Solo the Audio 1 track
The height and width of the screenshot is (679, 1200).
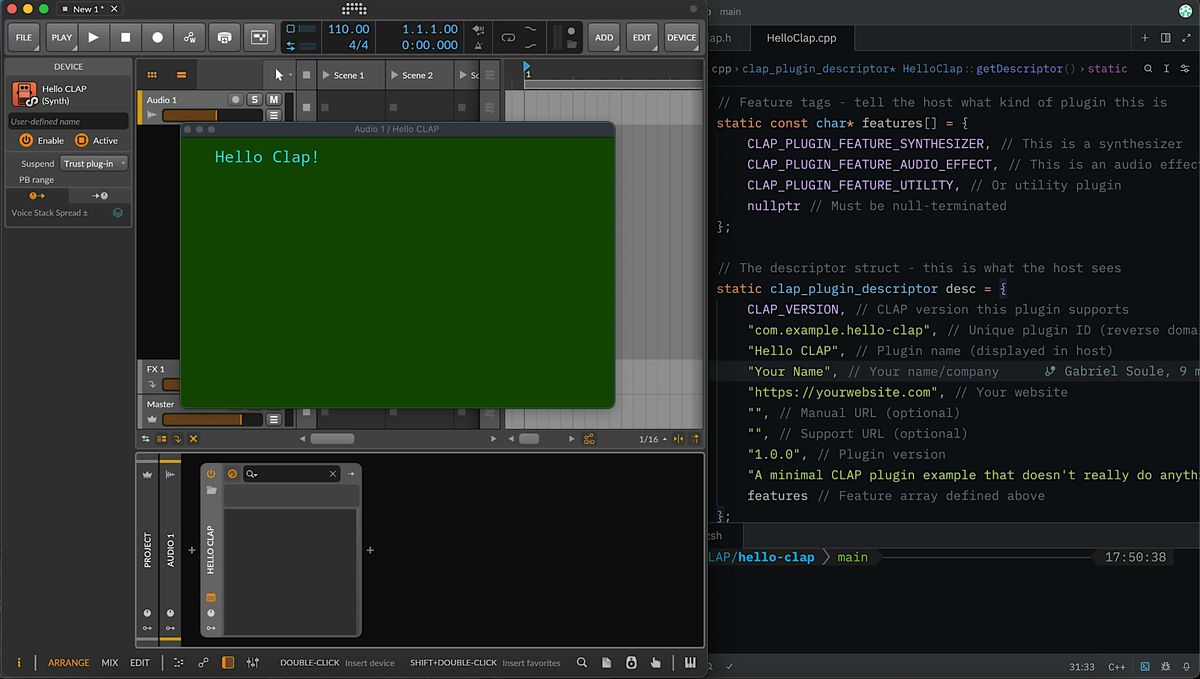click(254, 100)
